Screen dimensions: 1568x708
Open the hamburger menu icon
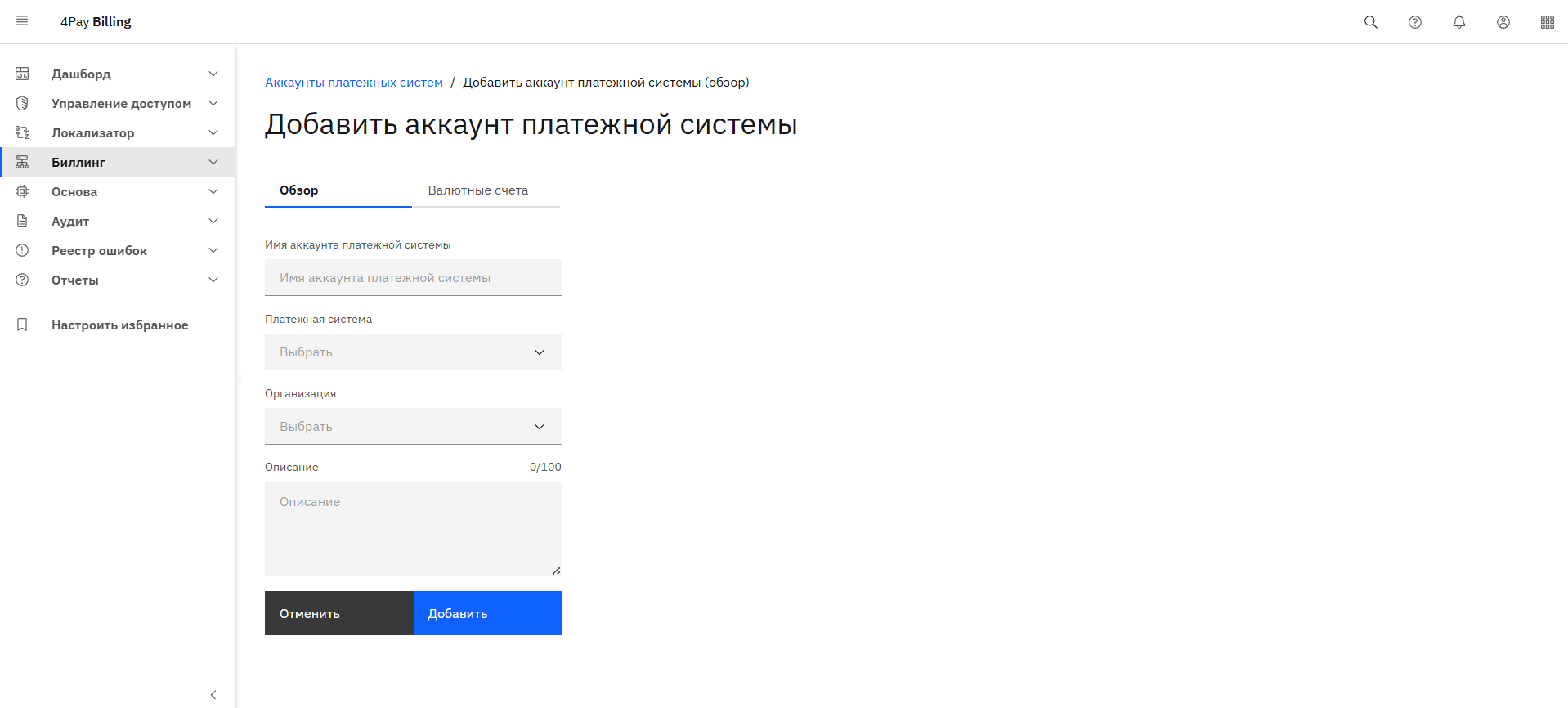click(x=22, y=21)
